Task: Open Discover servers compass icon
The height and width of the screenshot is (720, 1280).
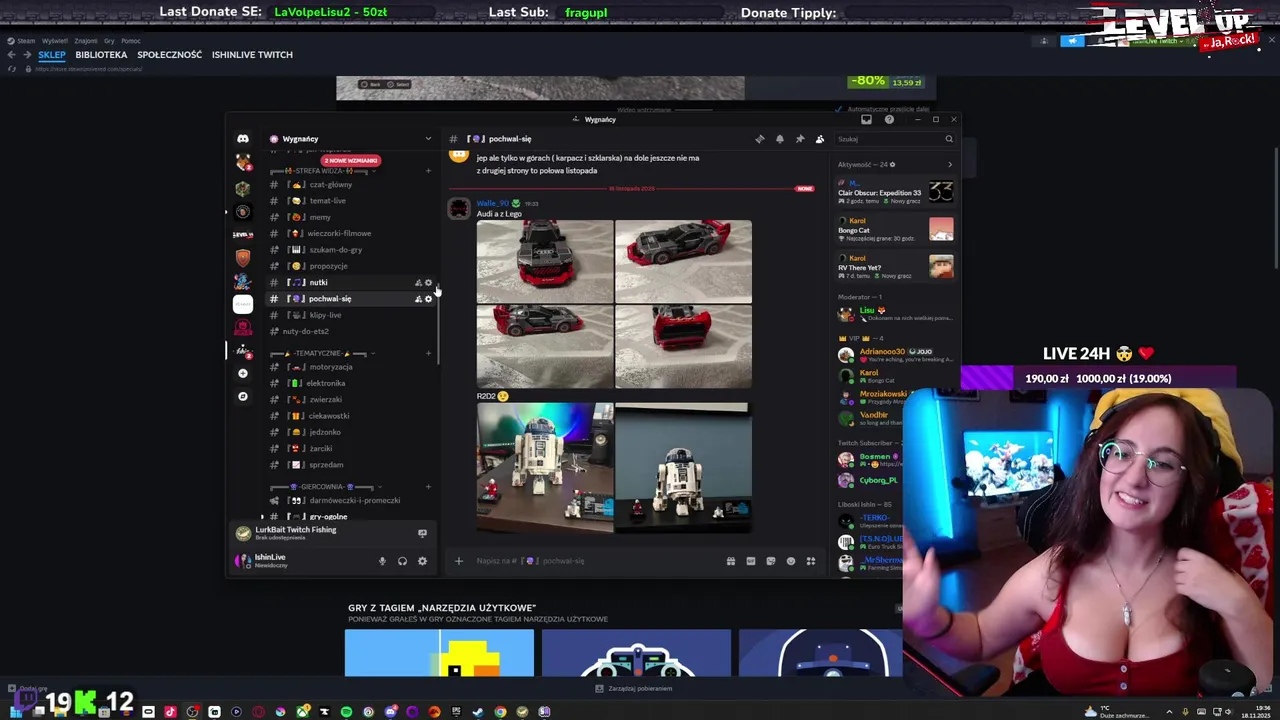Action: click(243, 397)
